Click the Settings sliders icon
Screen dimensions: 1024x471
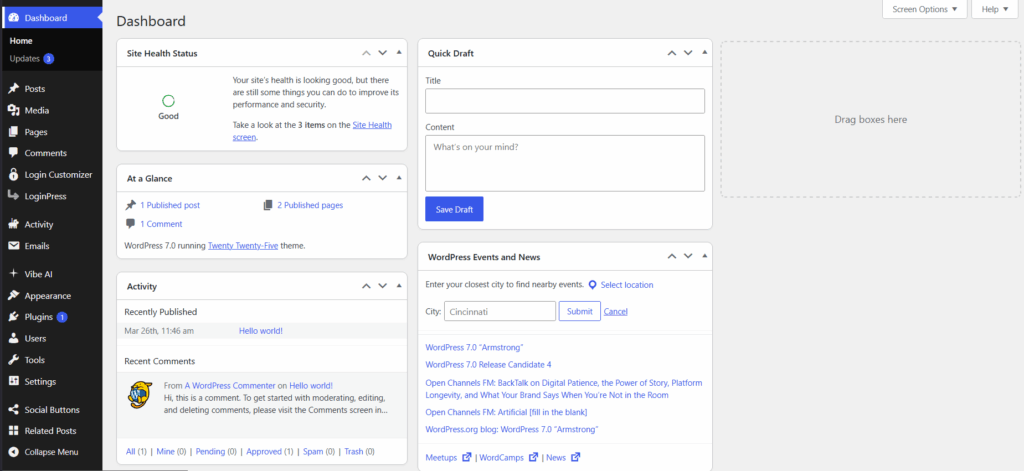13,382
